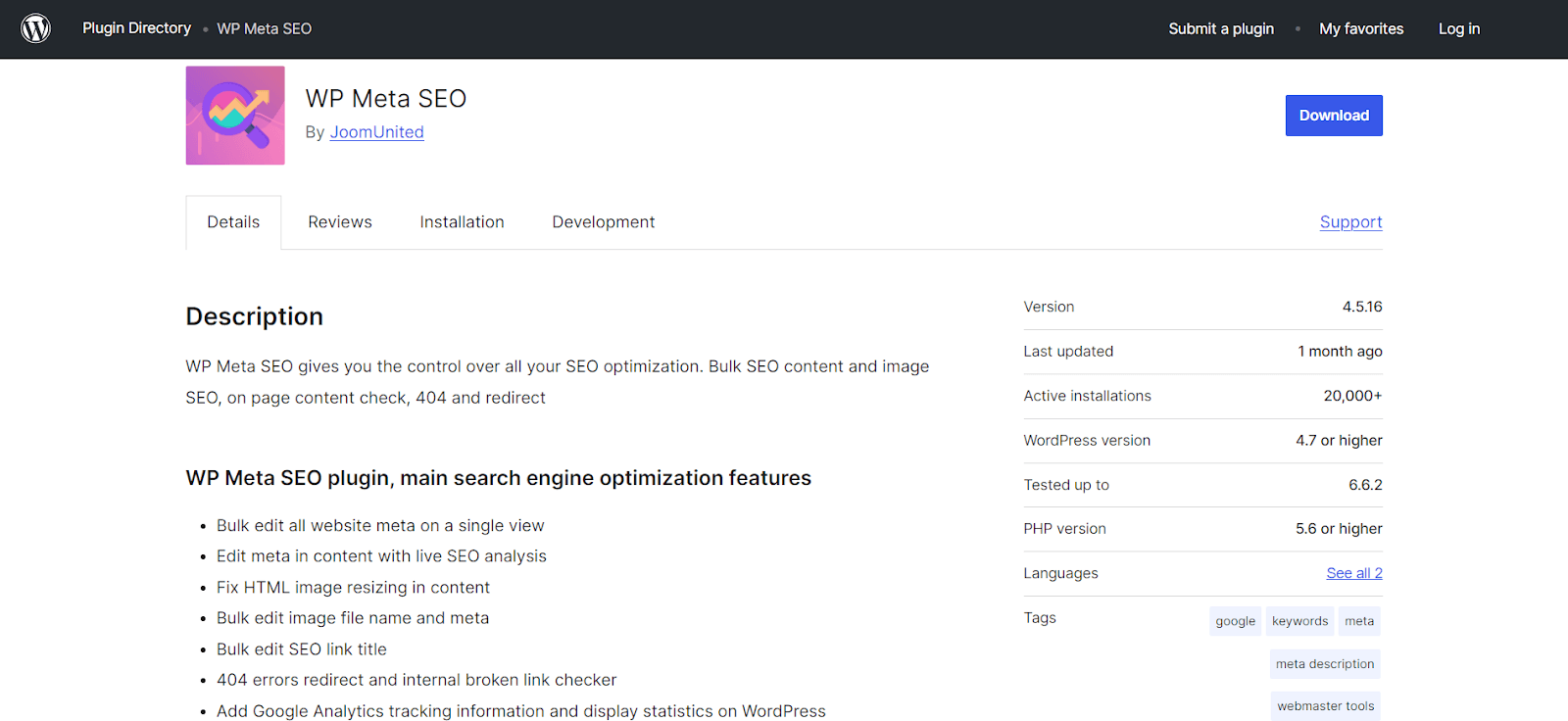Click '4.7 or higher' WordPress version
Viewport: 1568px width, 721px height.
pos(1339,441)
